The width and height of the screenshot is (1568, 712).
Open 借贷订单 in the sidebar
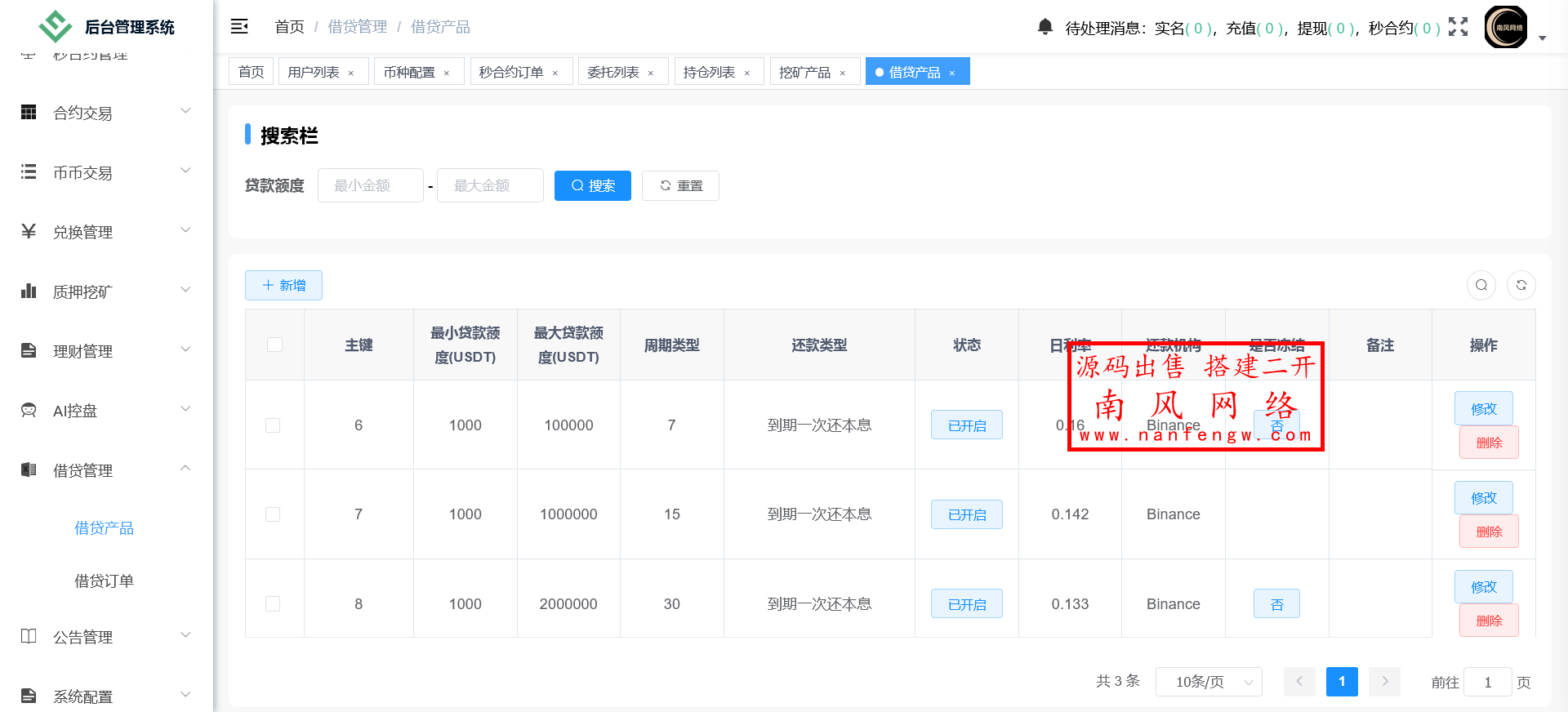pos(104,581)
